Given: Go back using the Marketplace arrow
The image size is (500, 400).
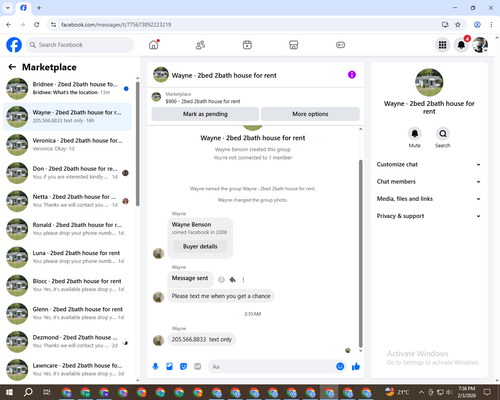Looking at the screenshot, I should tap(12, 67).
